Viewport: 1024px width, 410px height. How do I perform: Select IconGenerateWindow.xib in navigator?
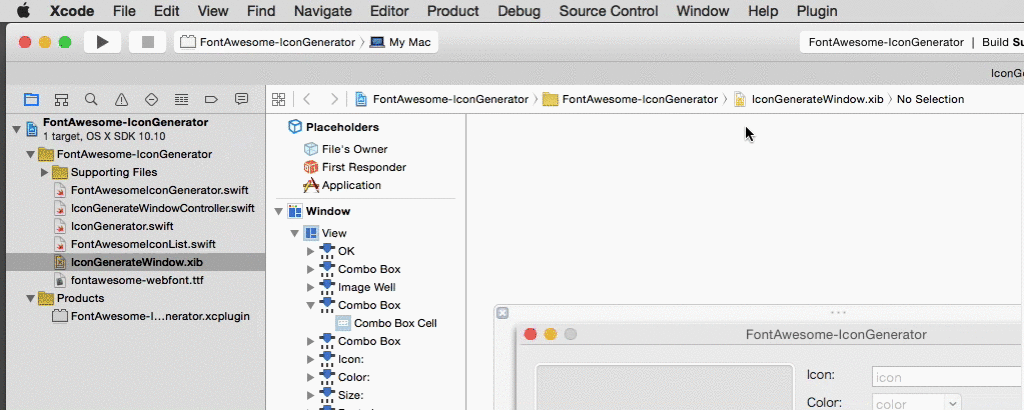(x=135, y=262)
